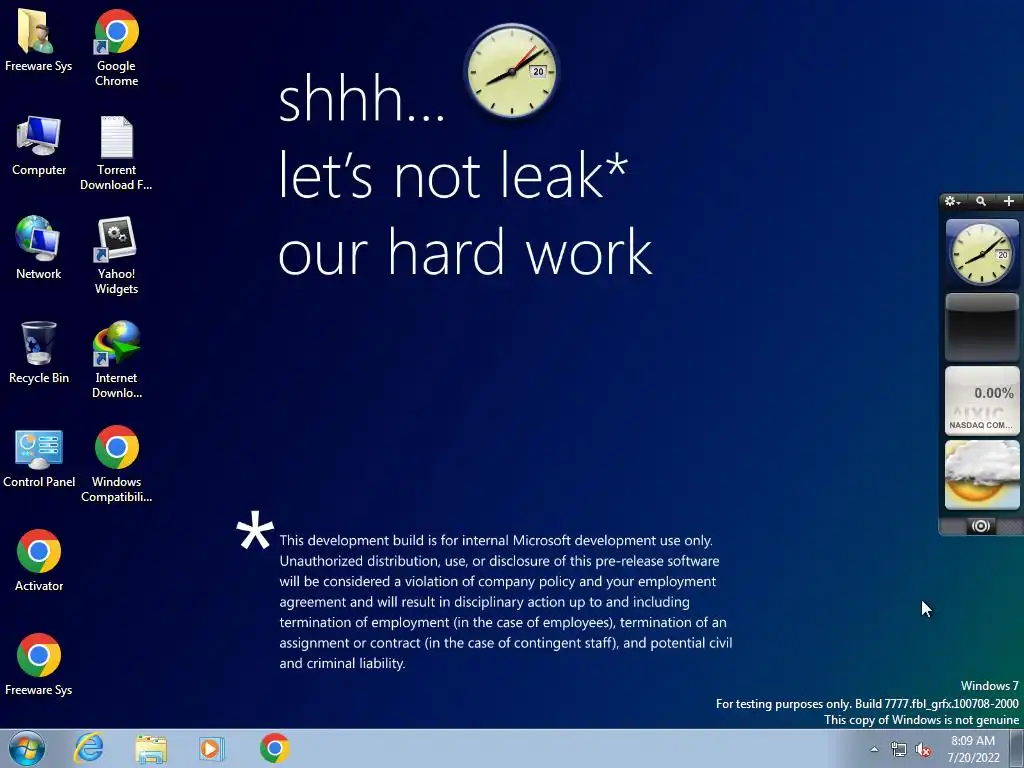Select the clock widget in the dock
The image size is (1024, 768).
pyautogui.click(x=982, y=253)
